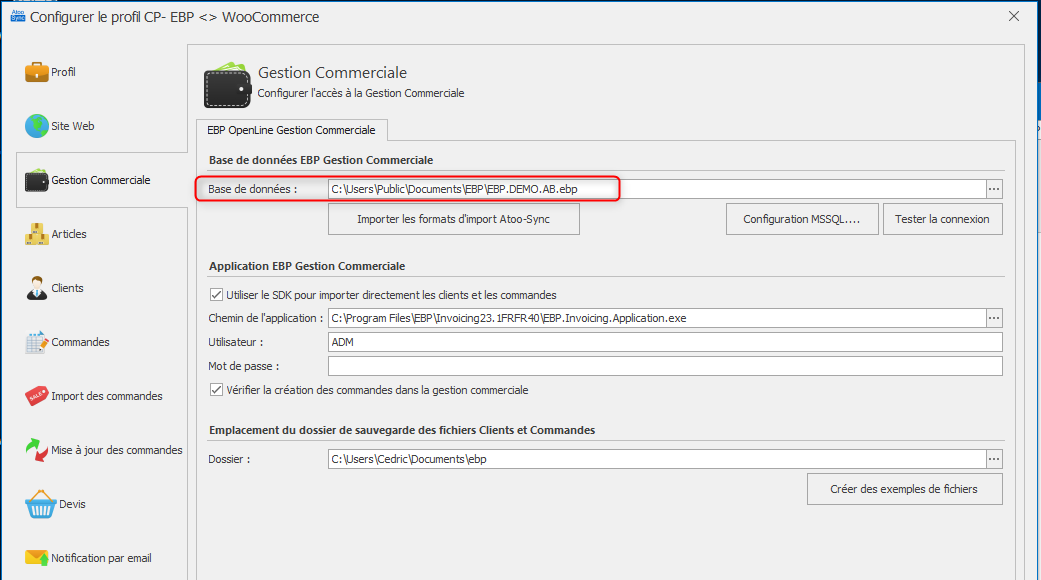
Task: Open the Notification par email label
Action: point(101,558)
